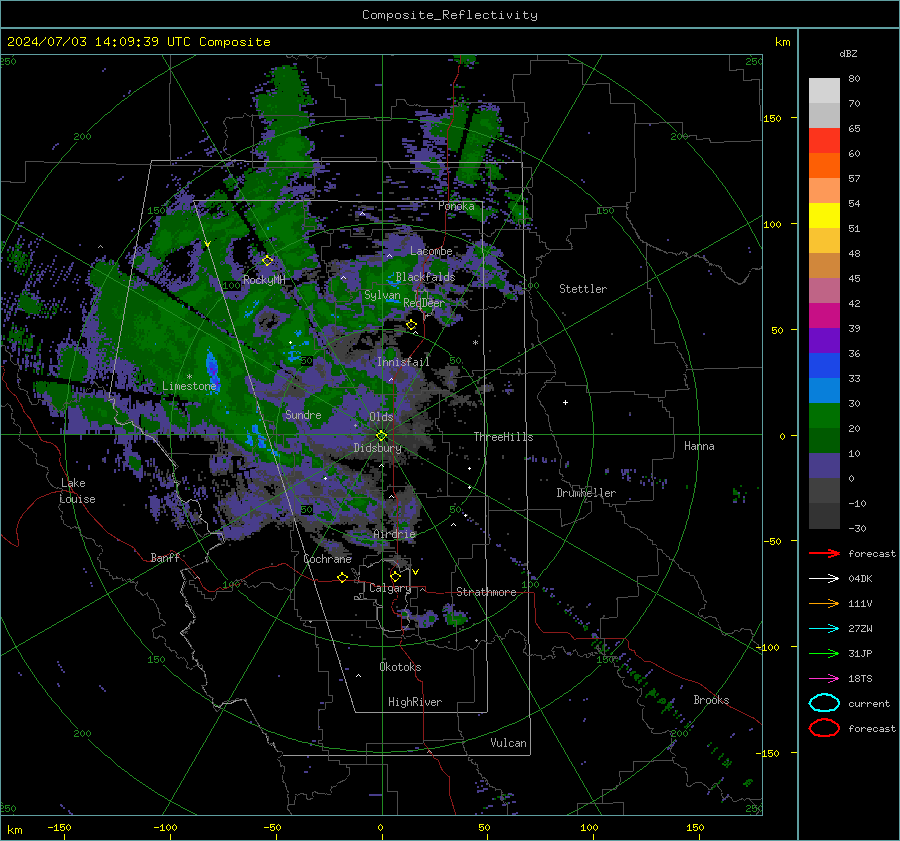Pick the pink 42-45 dBZ legend swatch
The image size is (900, 841).
pyautogui.click(x=824, y=290)
